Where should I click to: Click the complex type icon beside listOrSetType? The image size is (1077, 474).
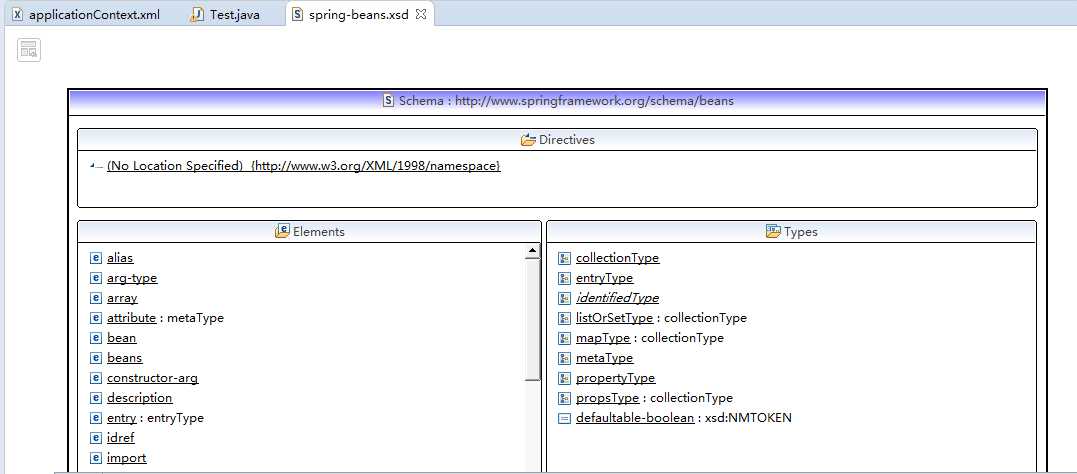coord(565,318)
